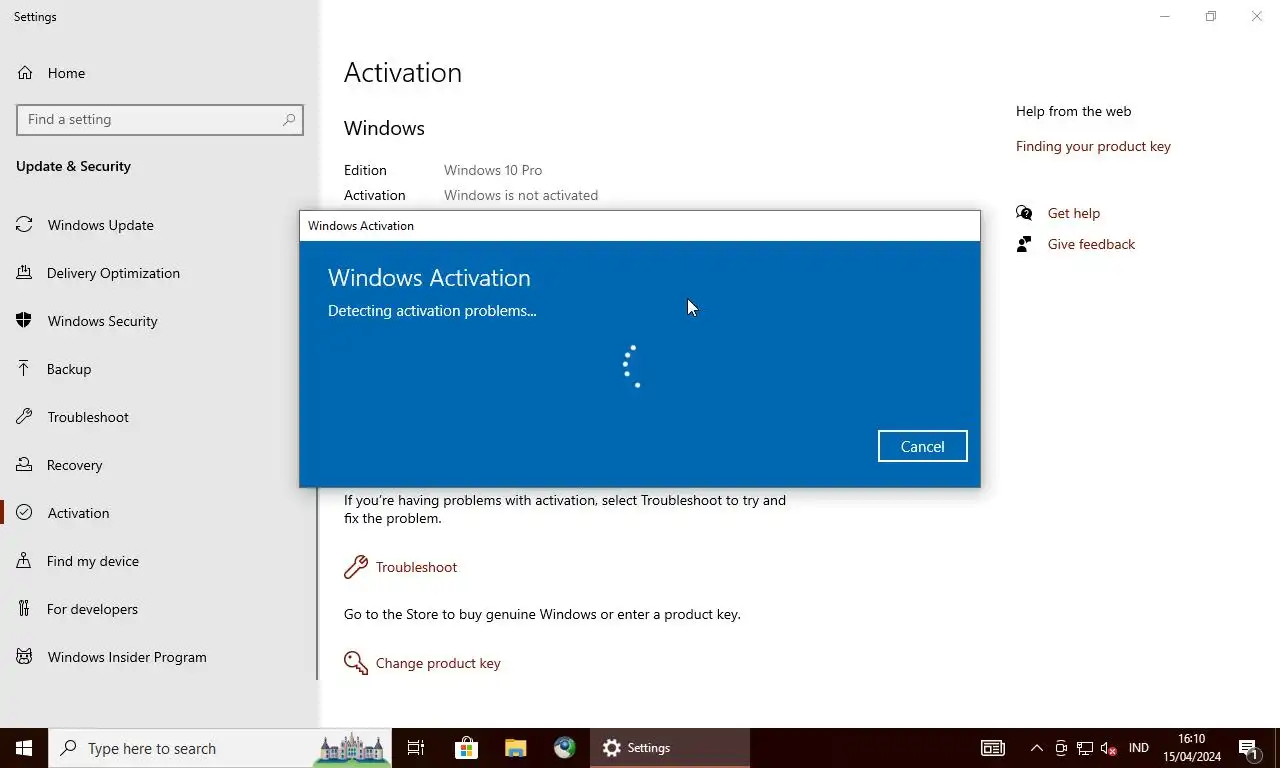Switch the IND input language indicator
The width and height of the screenshot is (1280, 768).
(1138, 748)
